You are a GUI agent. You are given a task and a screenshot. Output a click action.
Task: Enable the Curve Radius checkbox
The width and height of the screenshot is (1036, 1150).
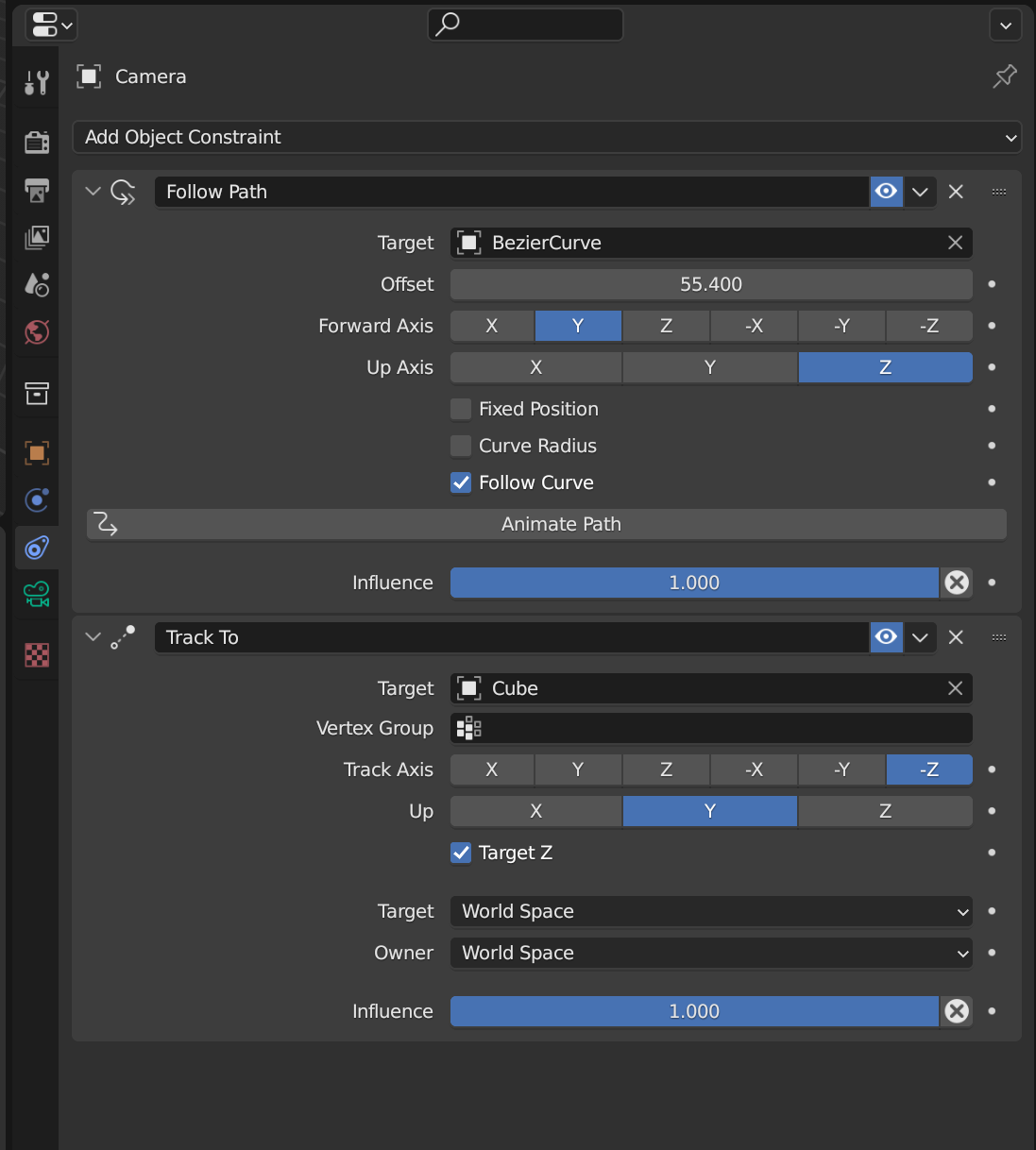pos(461,446)
